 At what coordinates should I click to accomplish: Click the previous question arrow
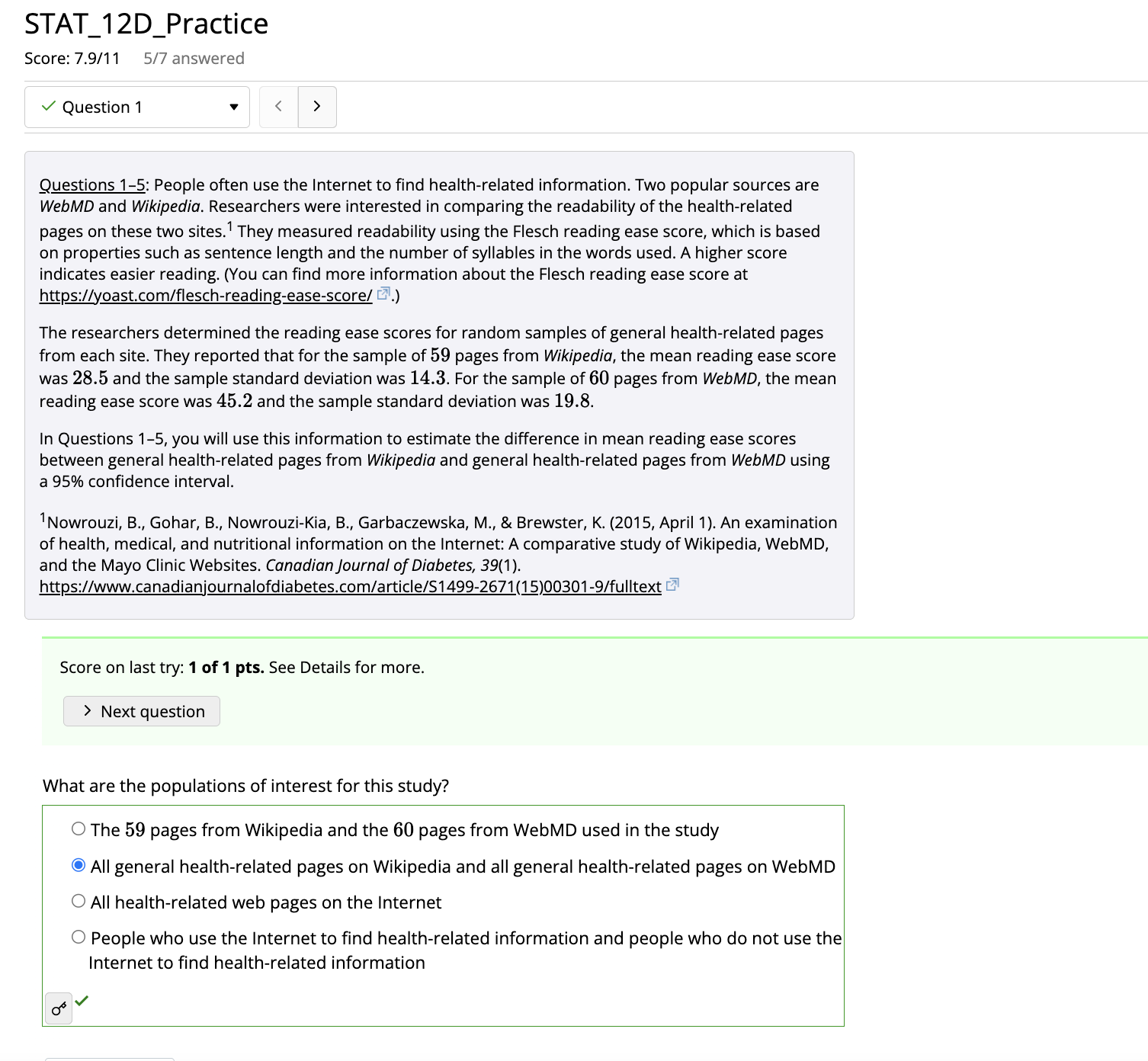277,107
